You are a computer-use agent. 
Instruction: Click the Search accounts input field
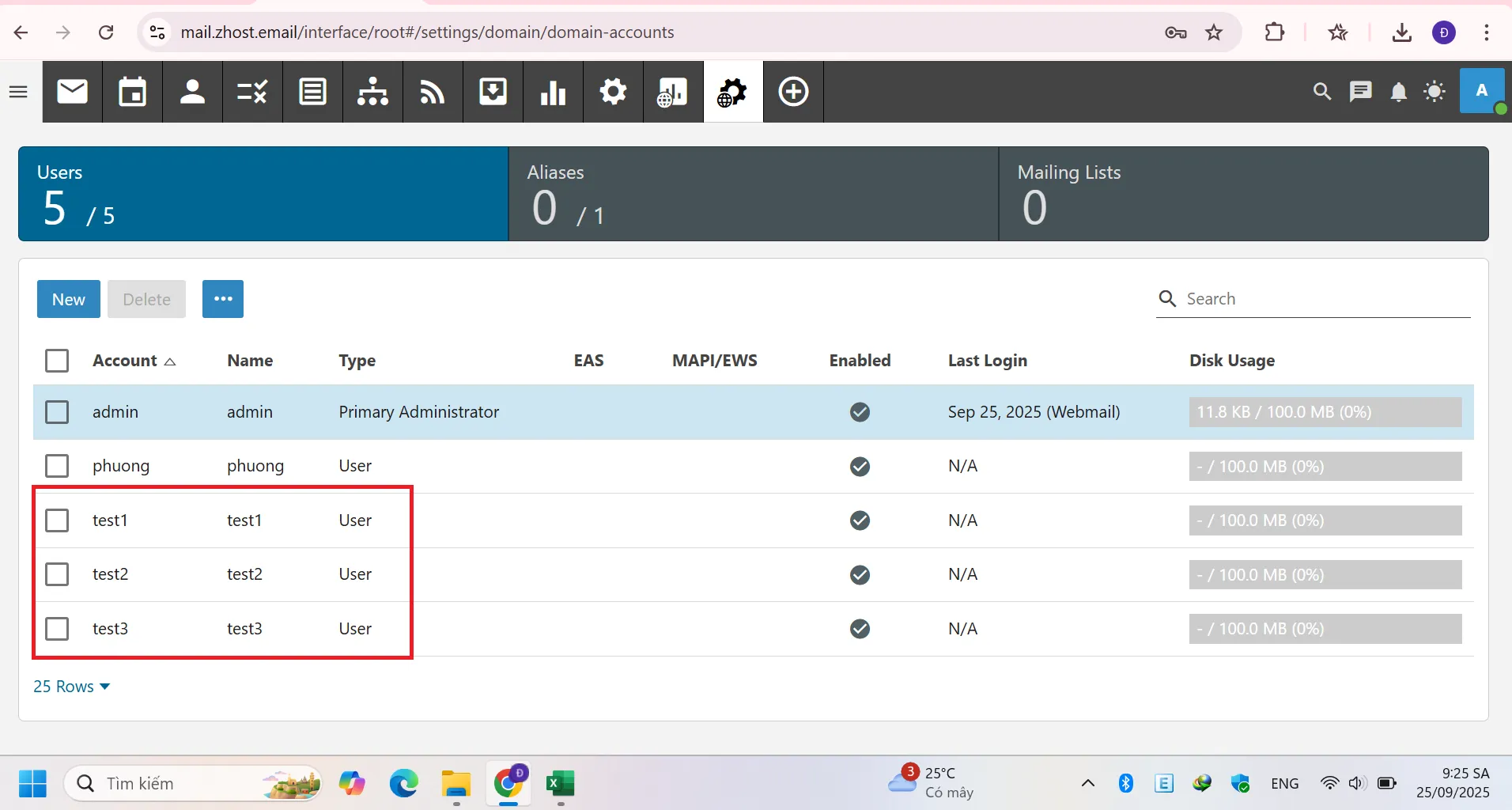pyautogui.click(x=1325, y=299)
